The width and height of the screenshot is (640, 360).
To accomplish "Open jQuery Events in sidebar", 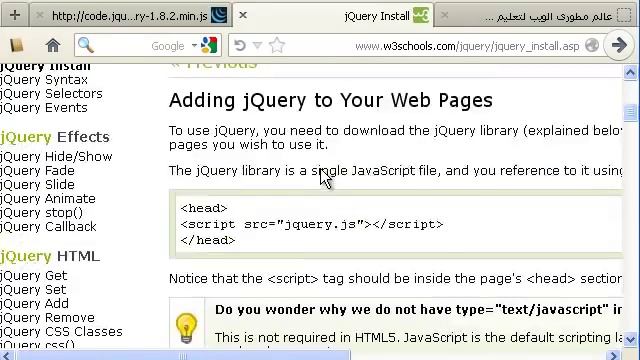I will click(x=44, y=107).
